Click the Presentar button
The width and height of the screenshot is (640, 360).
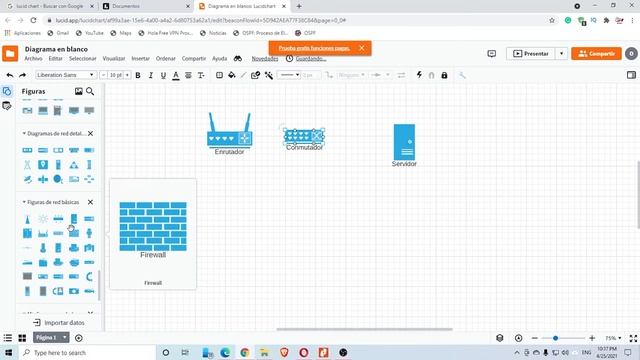pyautogui.click(x=531, y=53)
